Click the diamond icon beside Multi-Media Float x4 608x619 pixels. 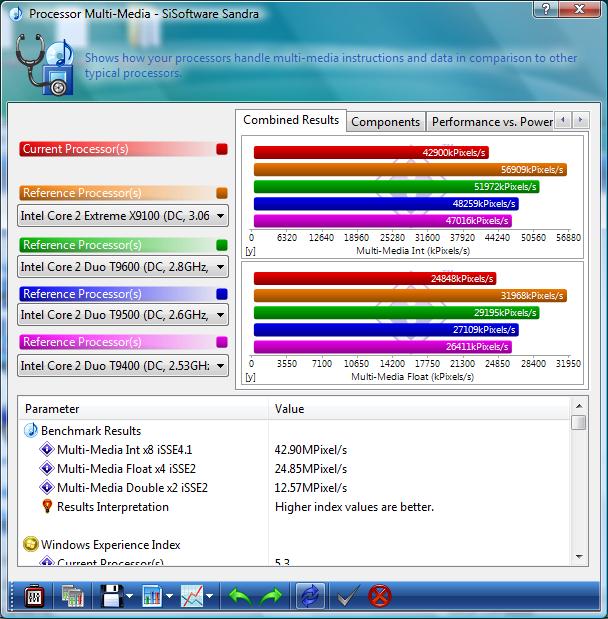pyautogui.click(x=47, y=468)
